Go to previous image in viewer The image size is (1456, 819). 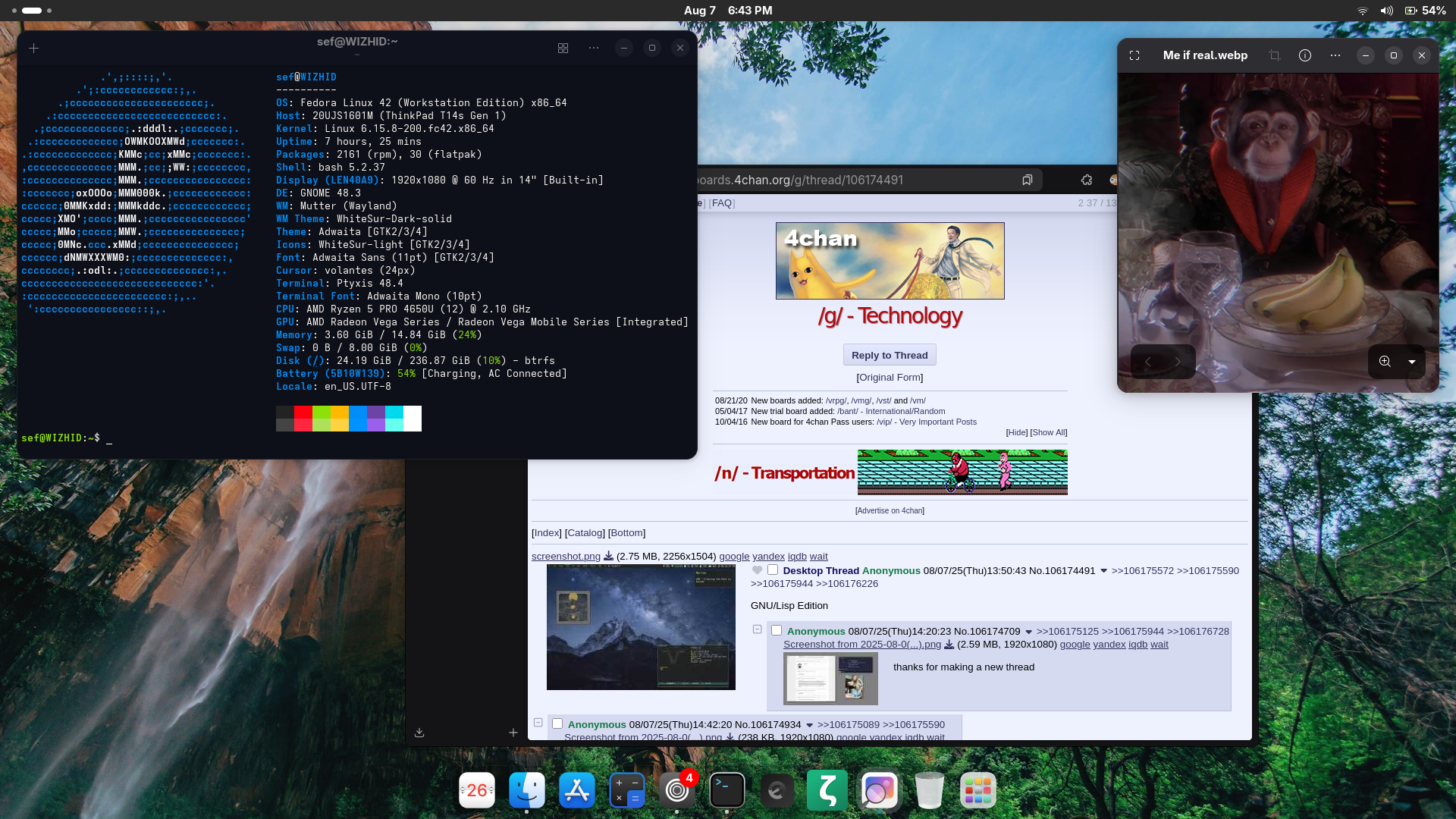(1147, 362)
